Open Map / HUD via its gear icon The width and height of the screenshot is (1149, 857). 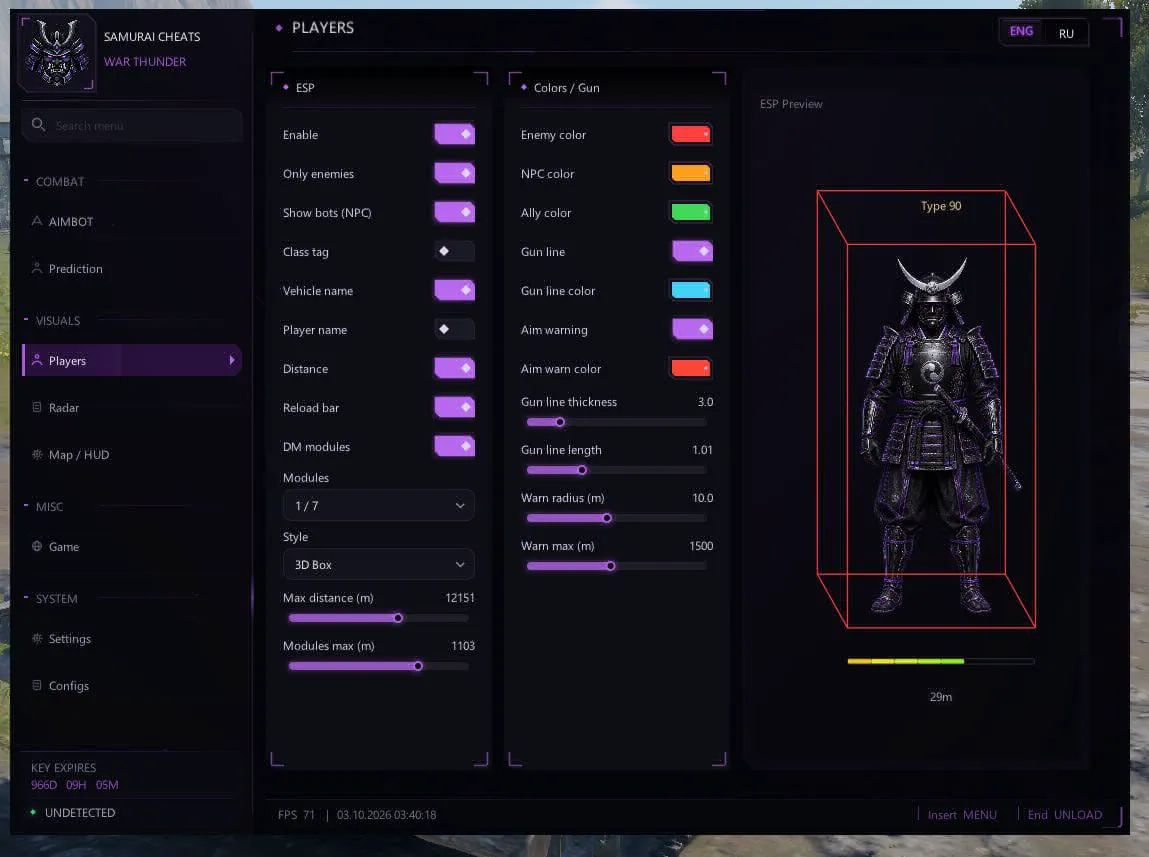click(37, 454)
